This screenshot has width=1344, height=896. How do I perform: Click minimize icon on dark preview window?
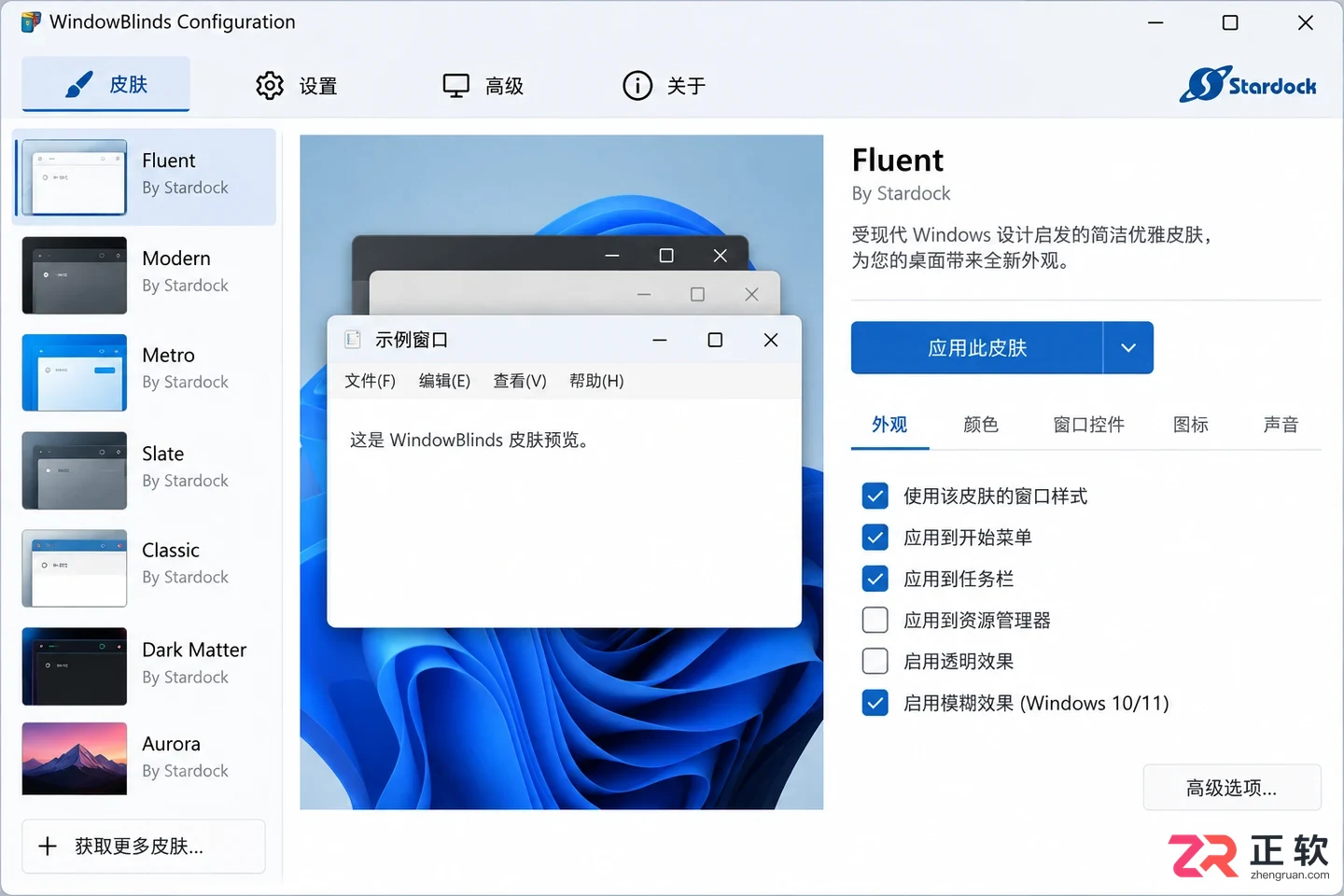tap(612, 256)
